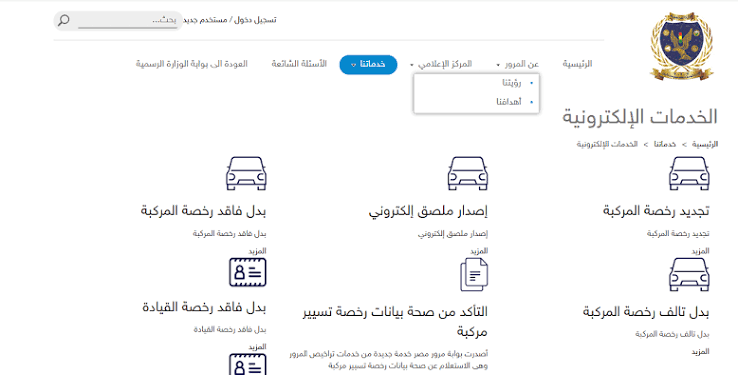Open the بدل تالف رخصة المركبة service heading
The height and width of the screenshot is (375, 738).
[646, 312]
